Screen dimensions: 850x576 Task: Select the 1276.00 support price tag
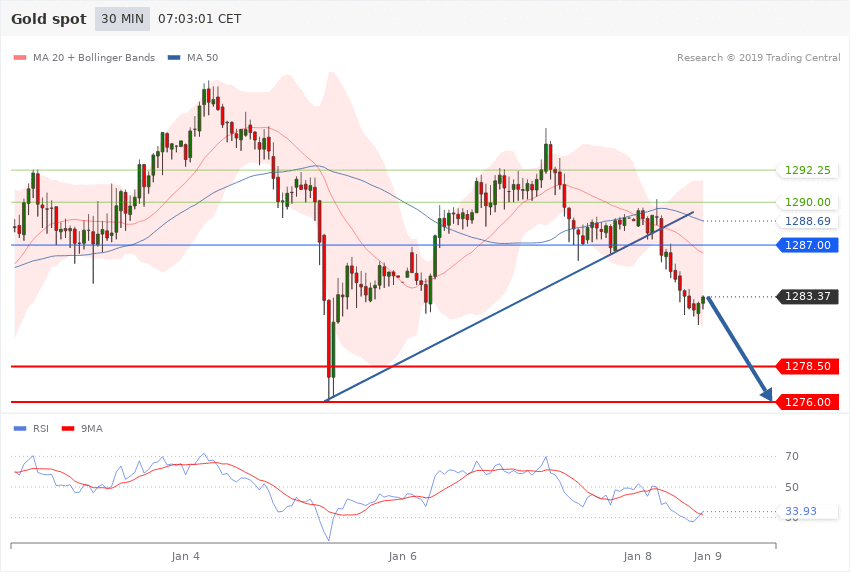tap(808, 402)
